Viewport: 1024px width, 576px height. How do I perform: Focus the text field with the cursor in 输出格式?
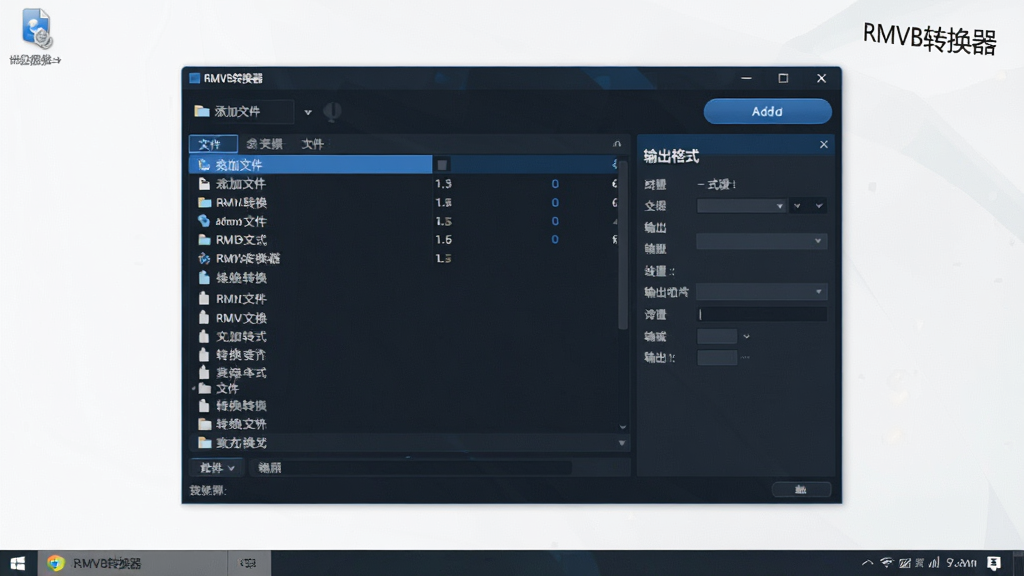point(761,315)
